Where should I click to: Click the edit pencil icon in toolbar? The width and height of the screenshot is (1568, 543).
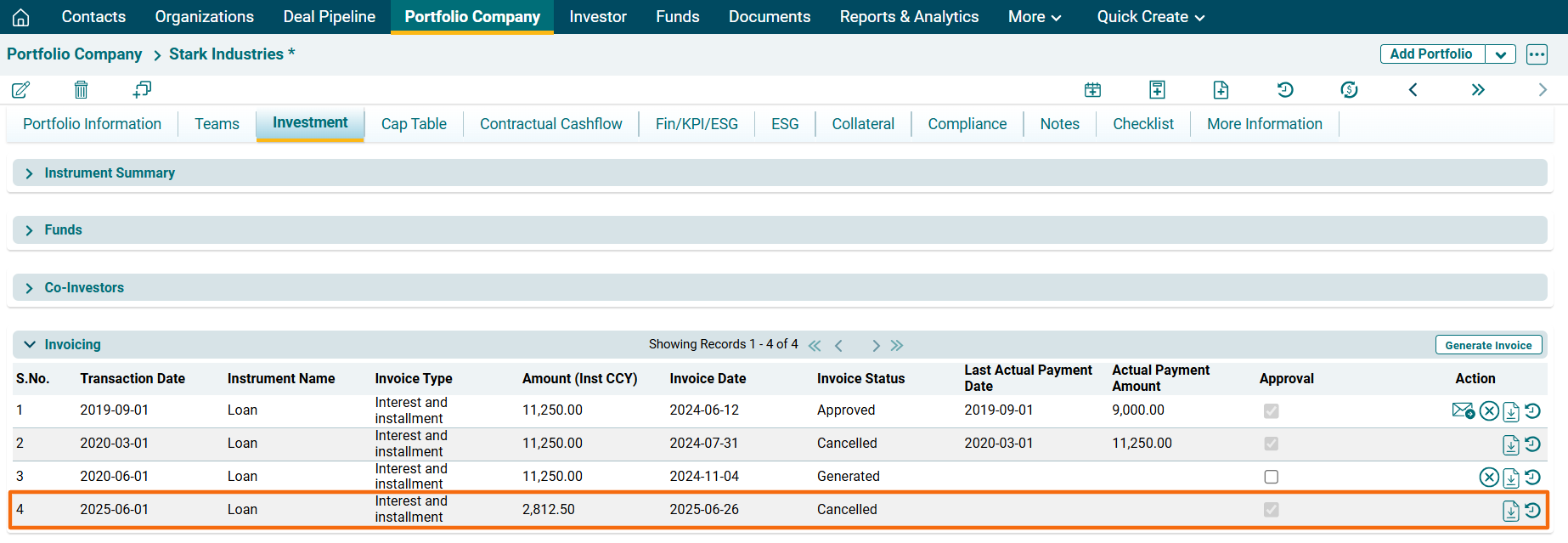coord(20,90)
